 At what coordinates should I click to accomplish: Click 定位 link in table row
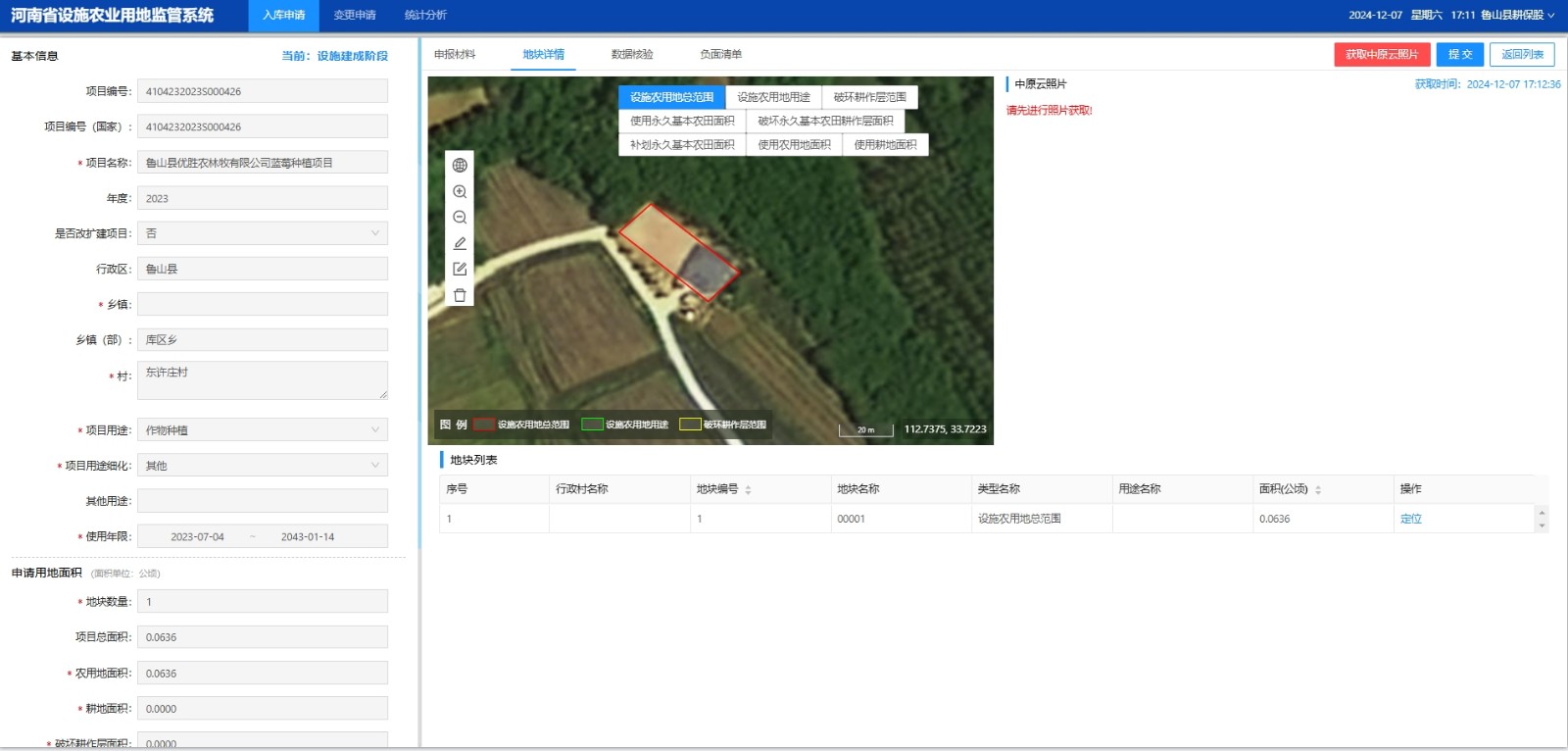(1411, 519)
